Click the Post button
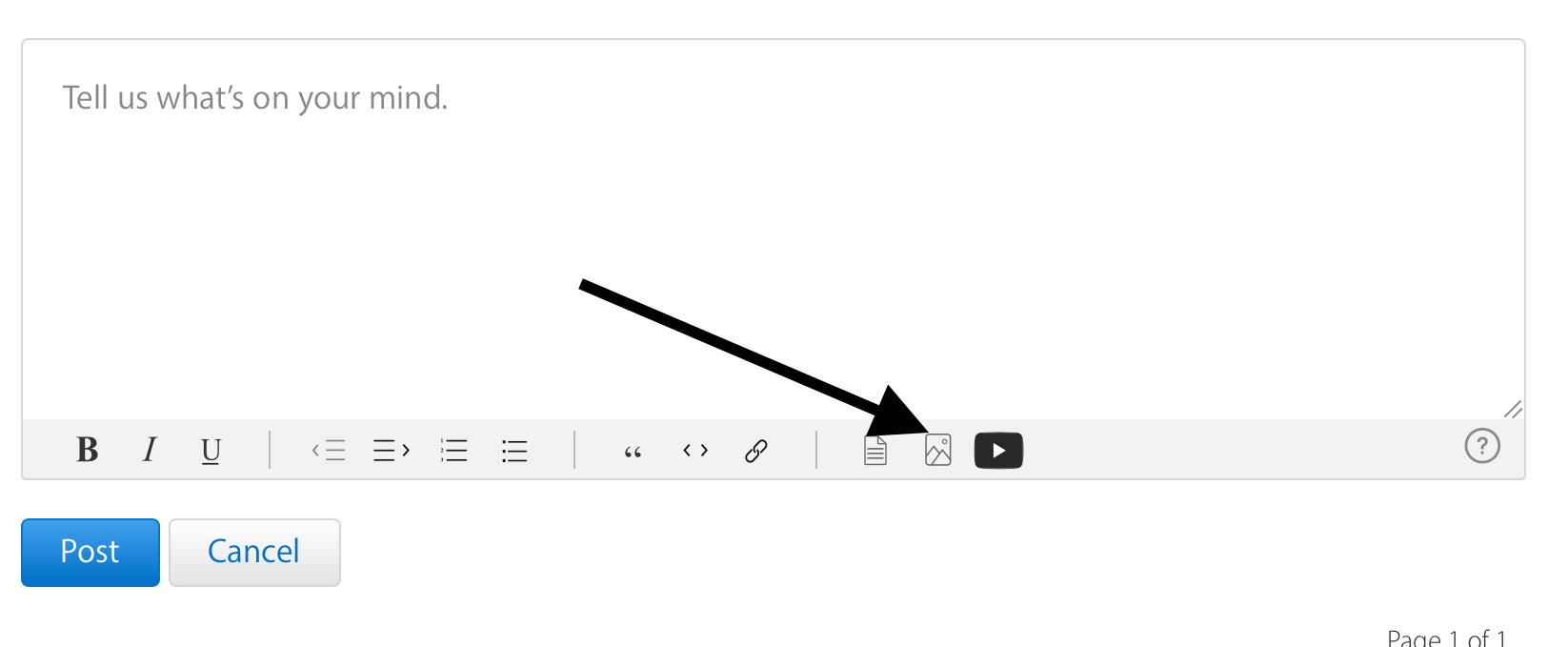 point(90,552)
